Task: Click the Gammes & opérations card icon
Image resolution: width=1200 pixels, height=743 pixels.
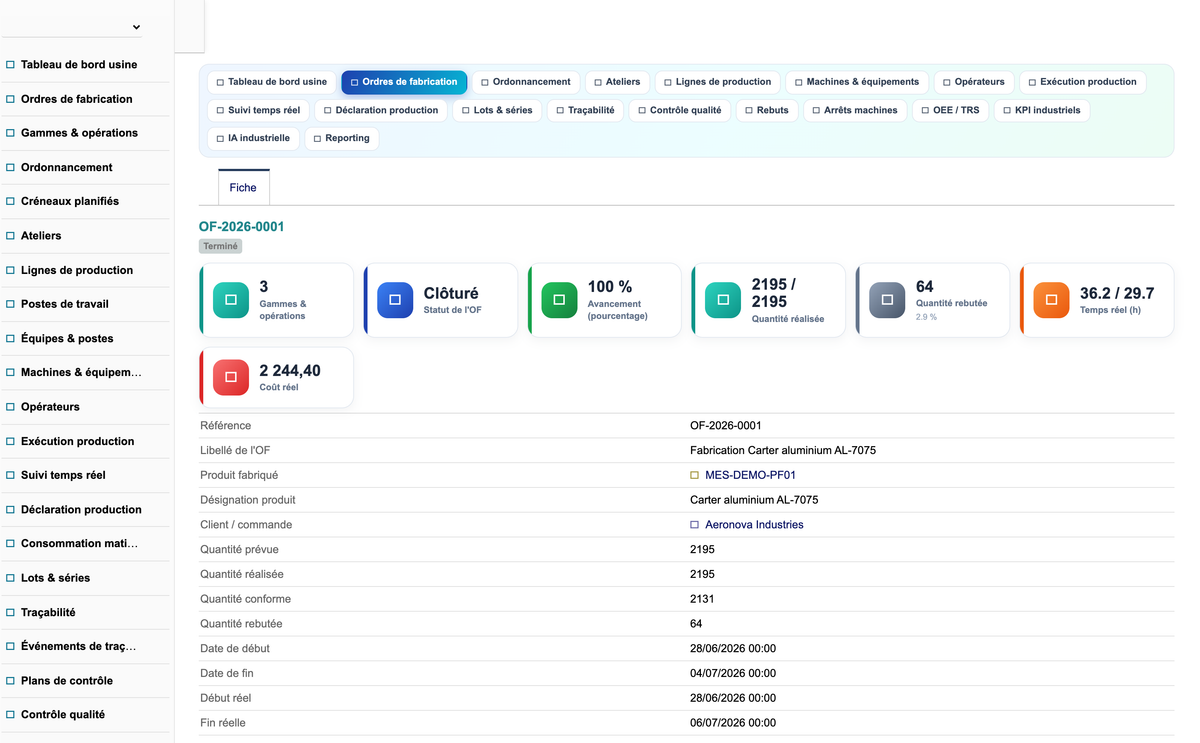Action: click(x=231, y=300)
